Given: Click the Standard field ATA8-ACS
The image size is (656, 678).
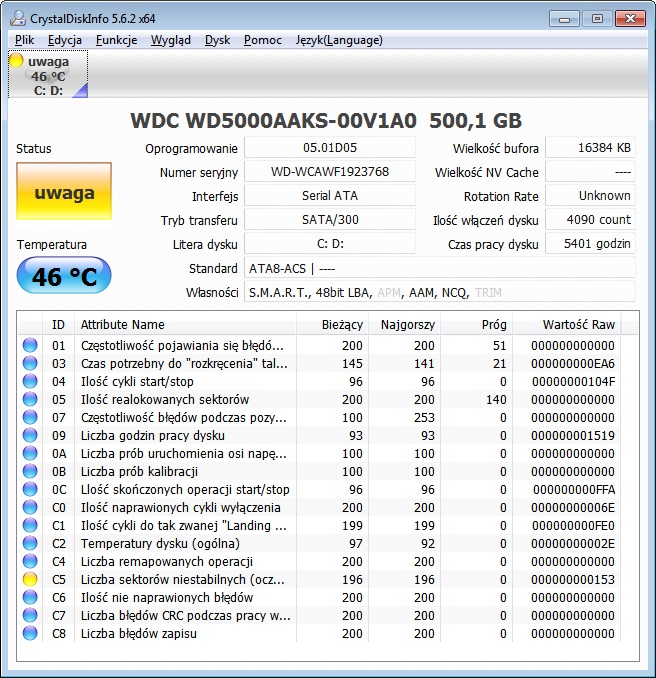Looking at the screenshot, I should (x=440, y=268).
